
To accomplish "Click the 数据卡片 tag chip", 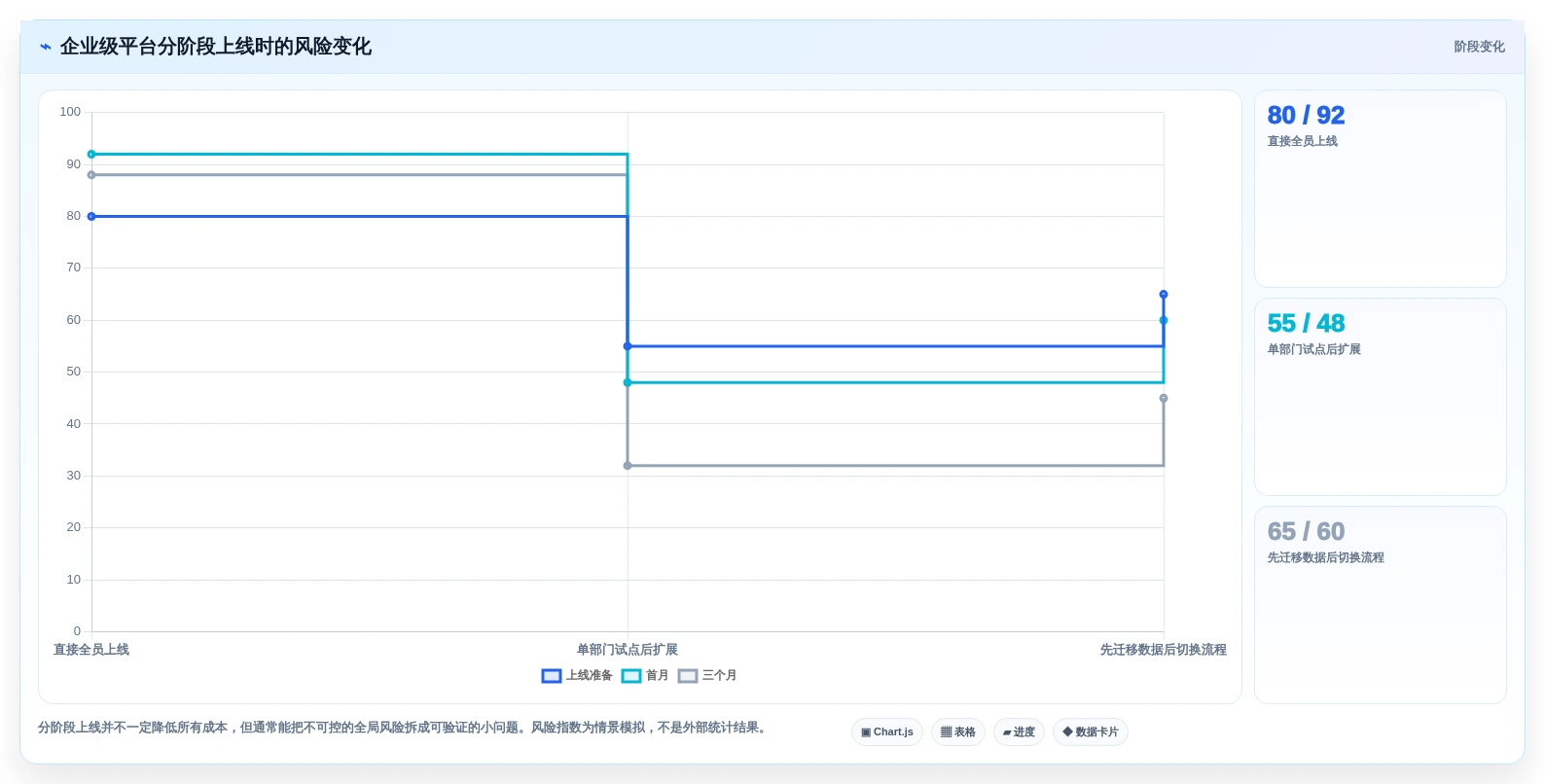I will coord(1091,732).
